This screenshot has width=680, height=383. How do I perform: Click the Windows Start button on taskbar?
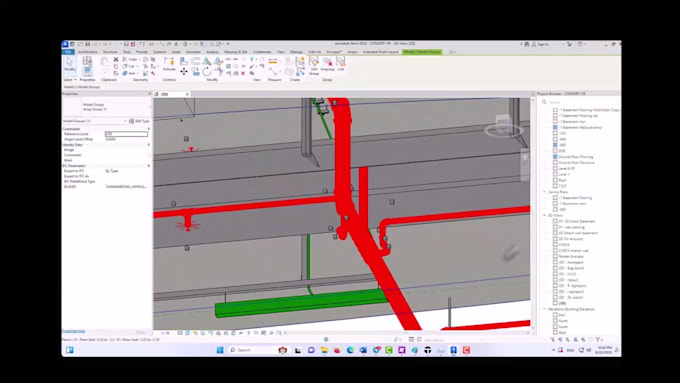point(220,350)
